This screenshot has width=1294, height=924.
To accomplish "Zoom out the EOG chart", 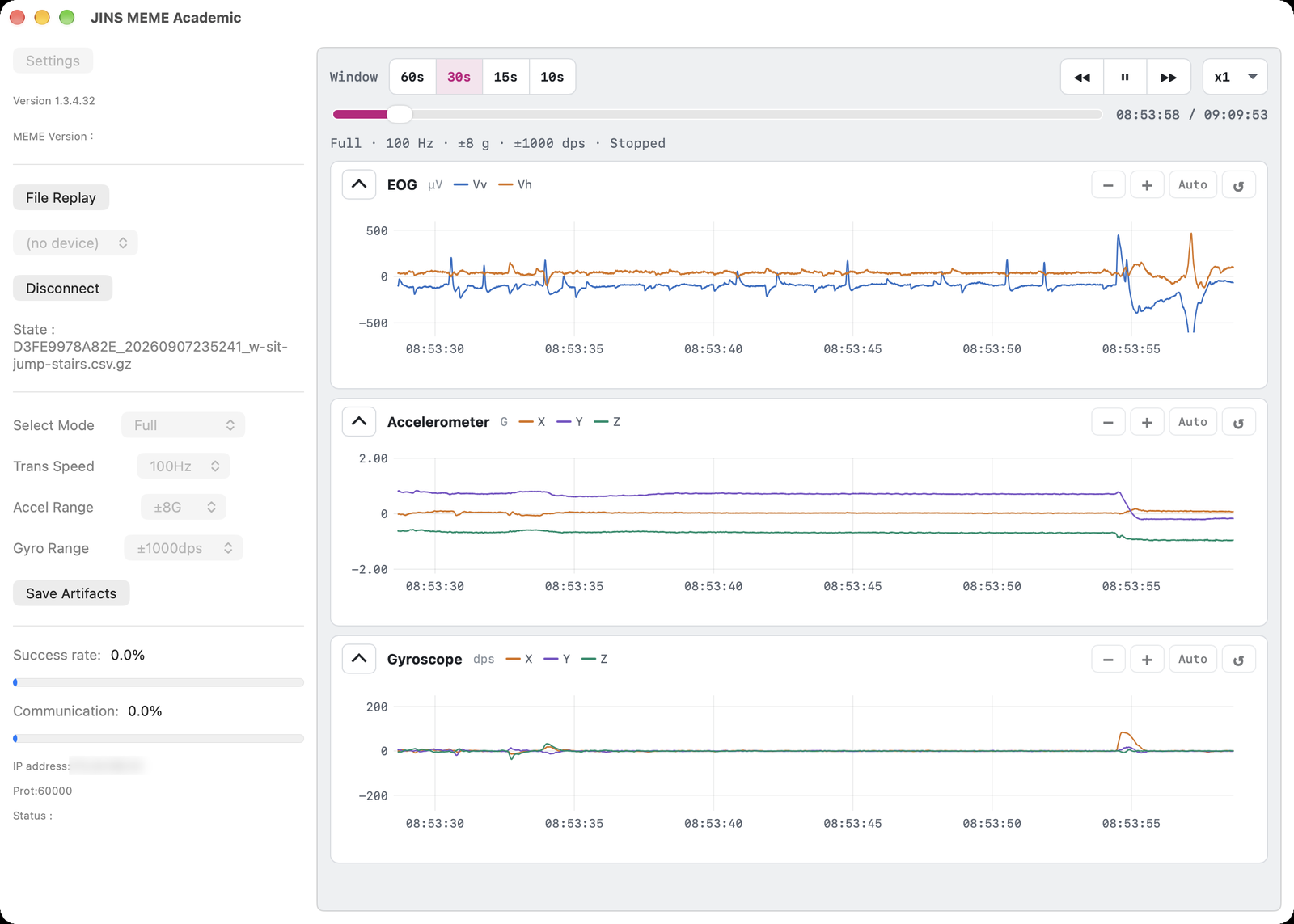I will coord(1108,185).
